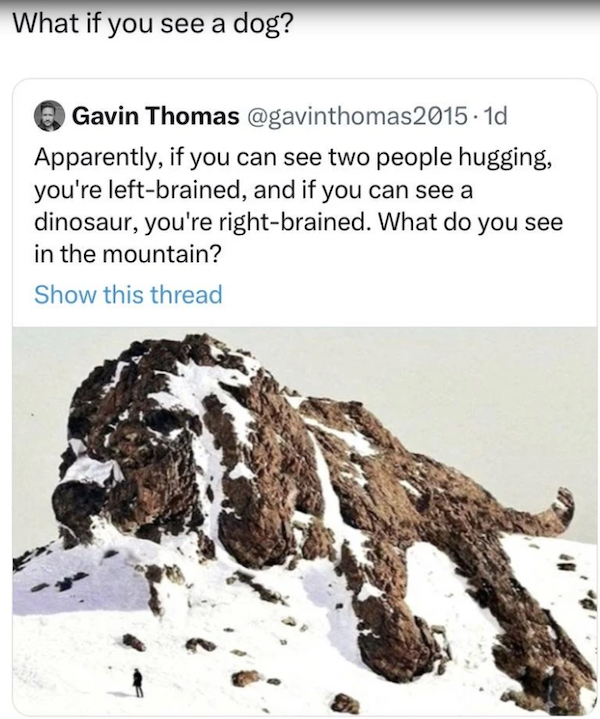The image size is (600, 719).
Task: Click the word "dinosaur" in the tweet
Action: point(87,222)
